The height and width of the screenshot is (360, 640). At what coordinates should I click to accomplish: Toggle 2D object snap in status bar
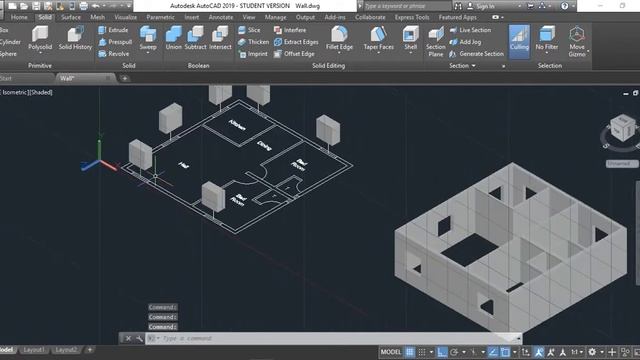pyautogui.click(x=505, y=352)
